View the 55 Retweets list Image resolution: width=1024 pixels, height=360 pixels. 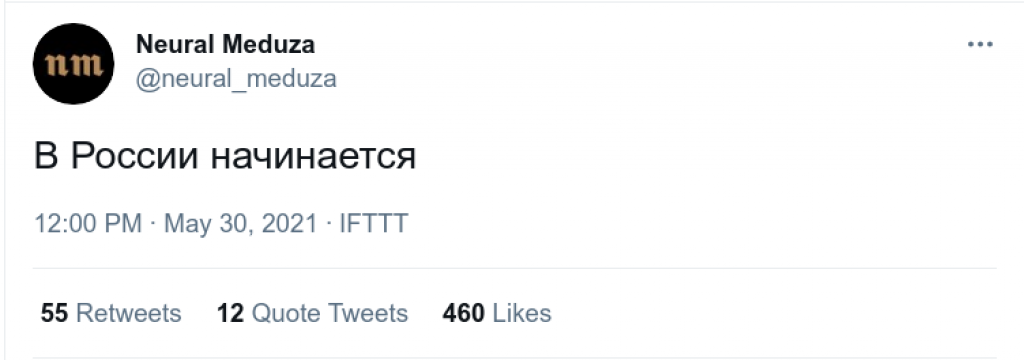[111, 313]
